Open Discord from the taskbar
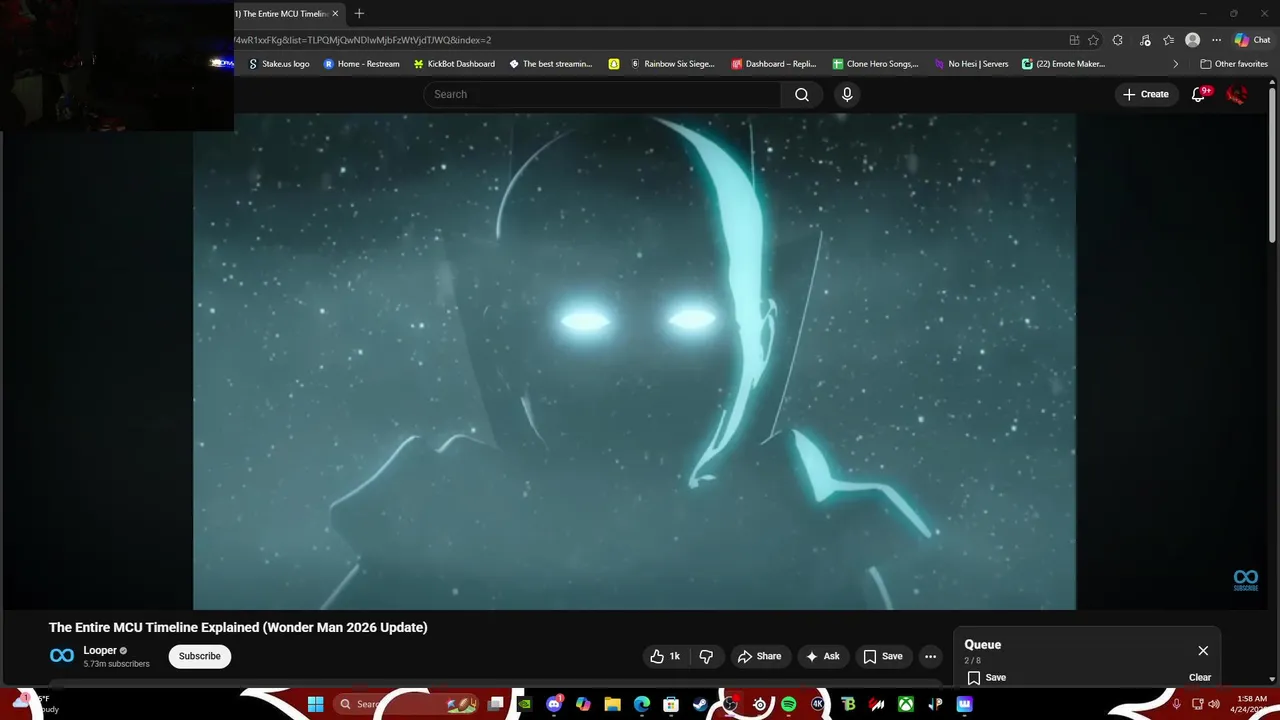 click(x=554, y=704)
